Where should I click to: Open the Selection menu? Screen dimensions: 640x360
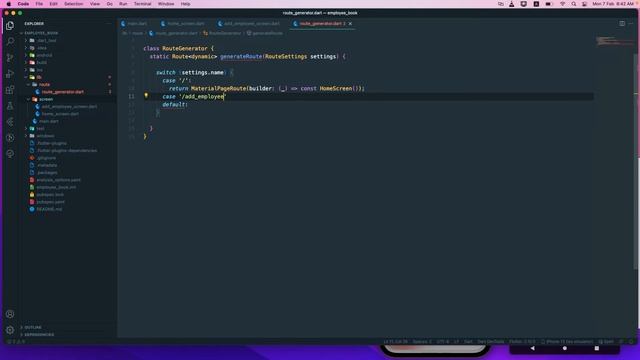point(73,4)
